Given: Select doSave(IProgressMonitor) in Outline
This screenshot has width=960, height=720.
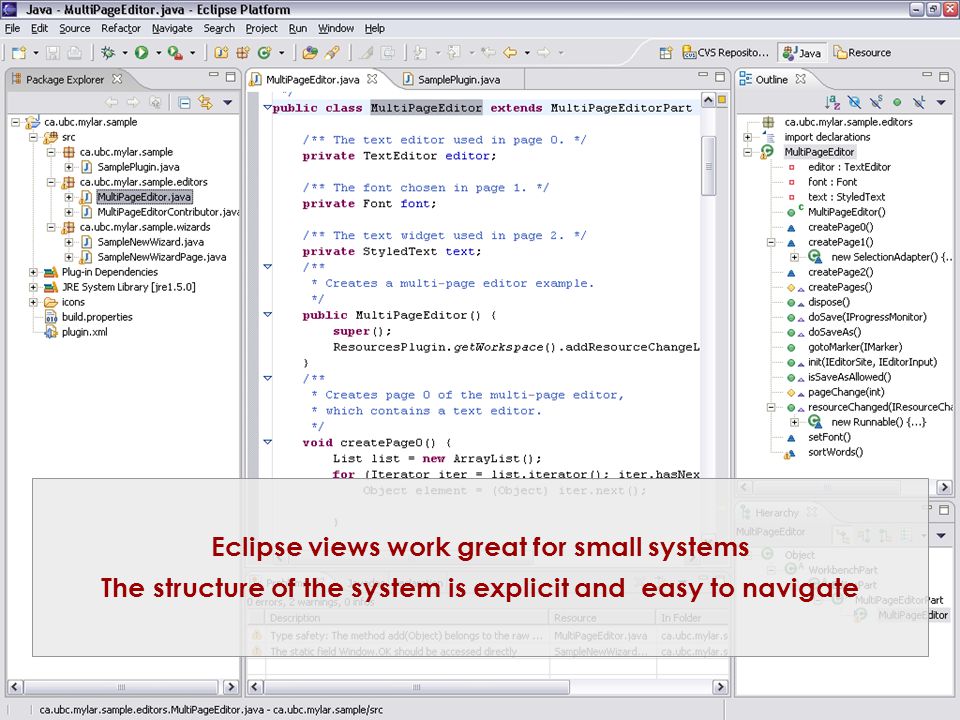Looking at the screenshot, I should point(867,317).
